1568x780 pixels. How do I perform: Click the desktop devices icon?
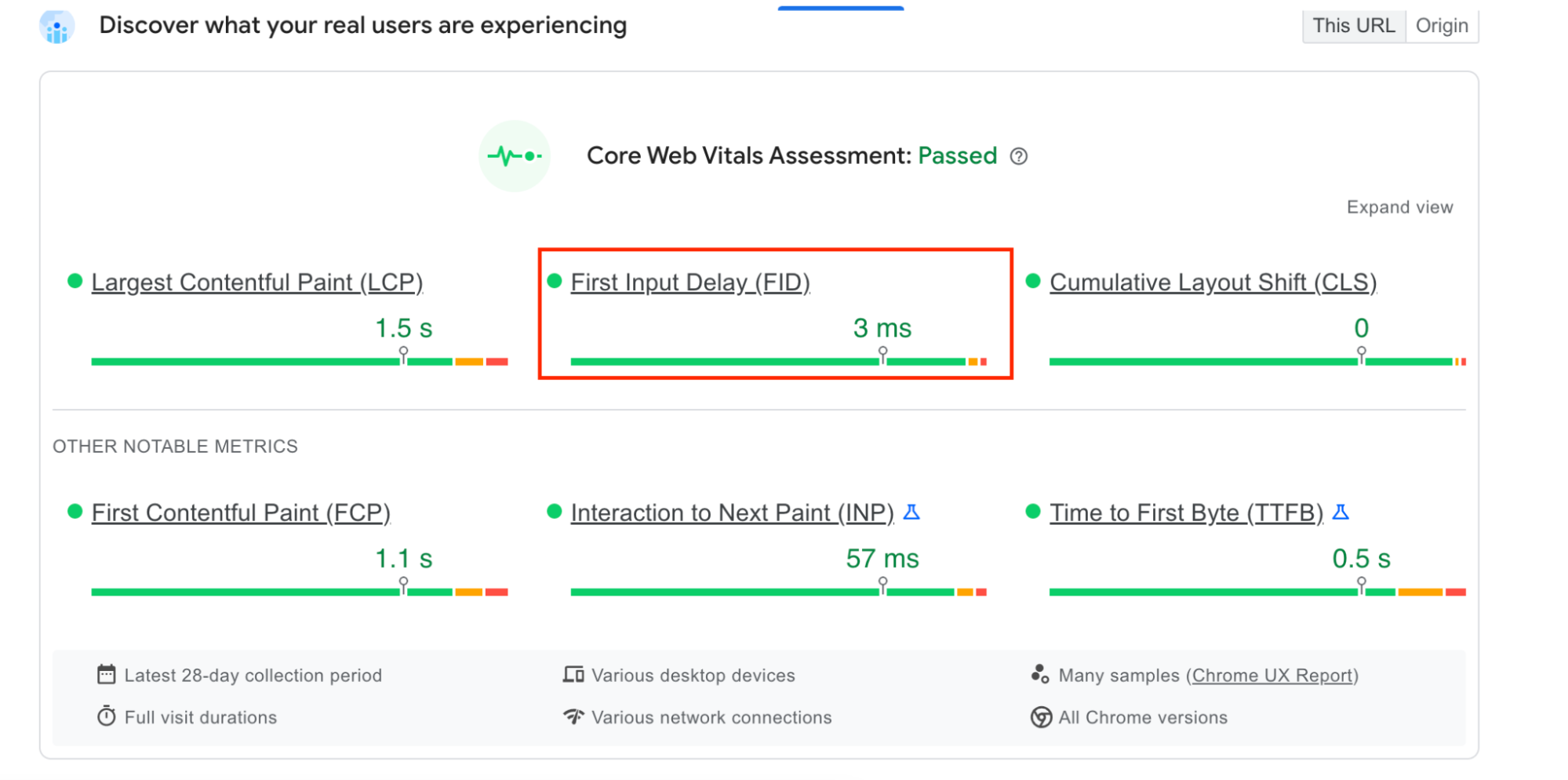(x=573, y=675)
